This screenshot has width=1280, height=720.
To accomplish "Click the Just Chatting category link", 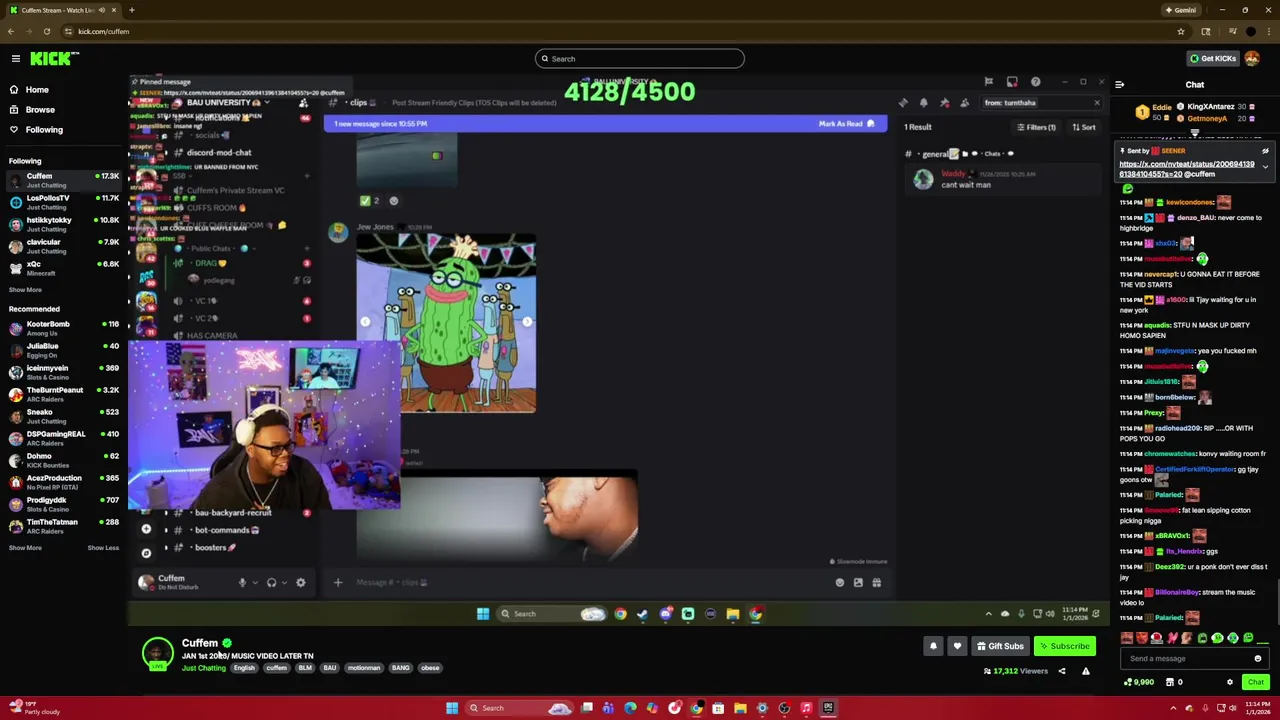I will pos(204,668).
